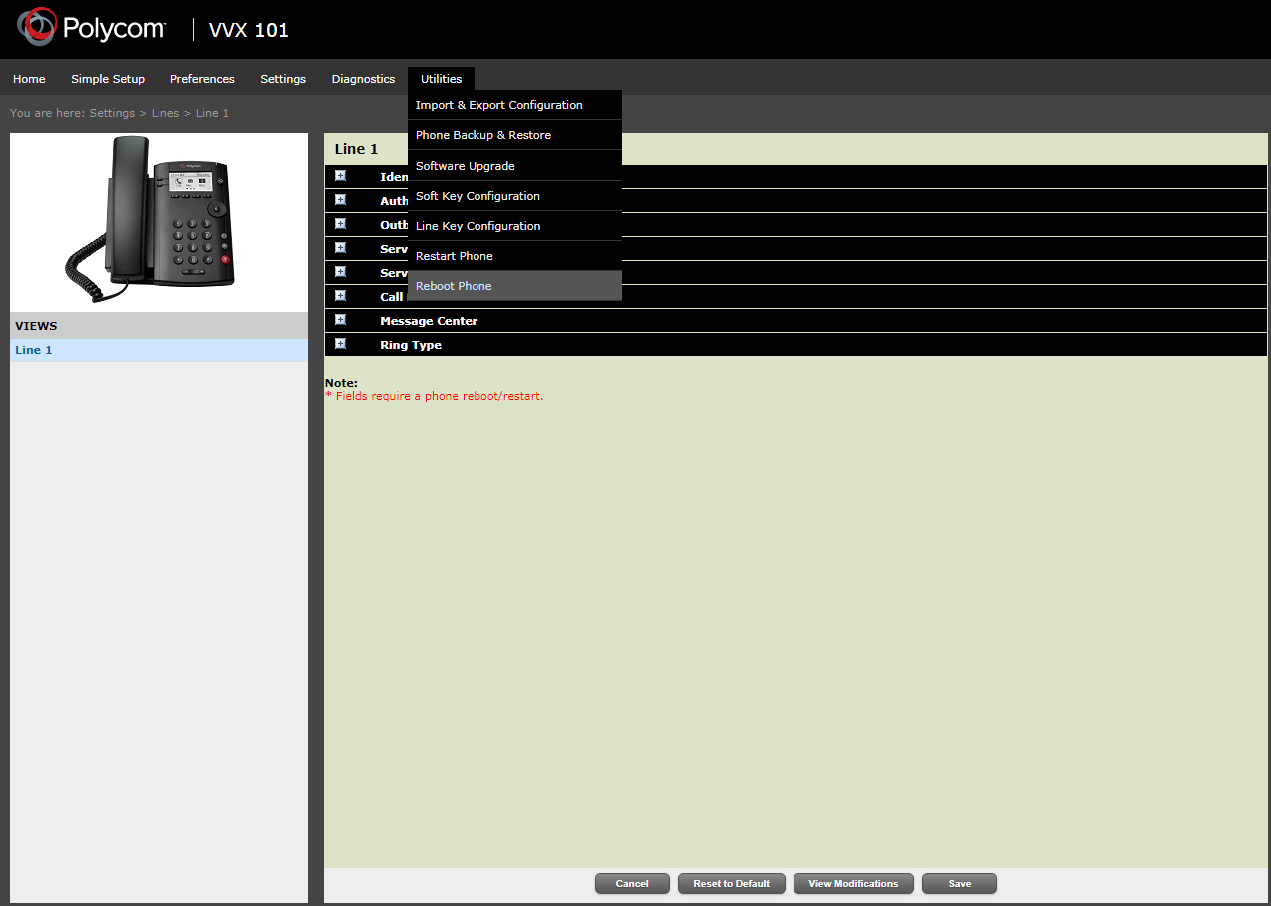Click the Polycom logo icon

pyautogui.click(x=37, y=29)
